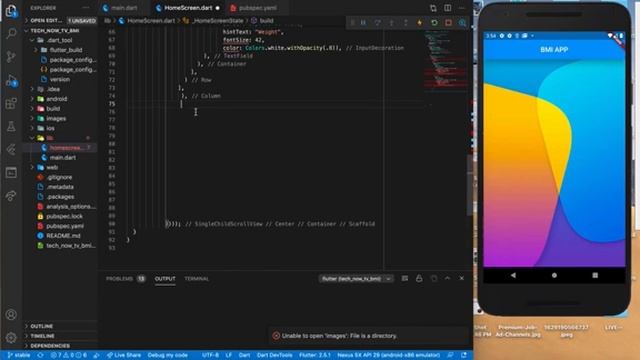Open pubspec.lock in the file tree
Image resolution: width=640 pixels, height=360 pixels.
[x=60, y=216]
